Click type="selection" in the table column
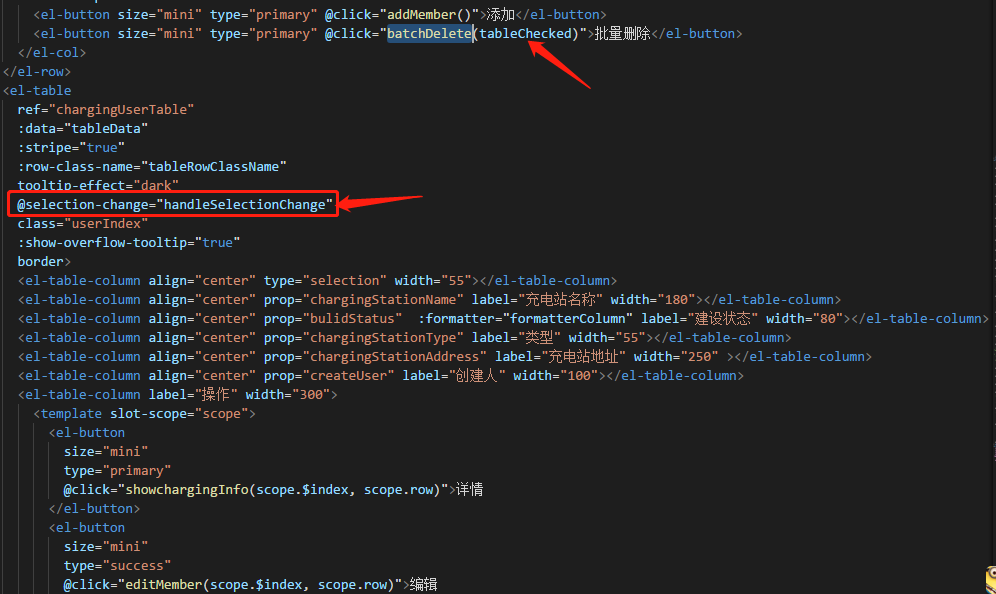 (325, 281)
